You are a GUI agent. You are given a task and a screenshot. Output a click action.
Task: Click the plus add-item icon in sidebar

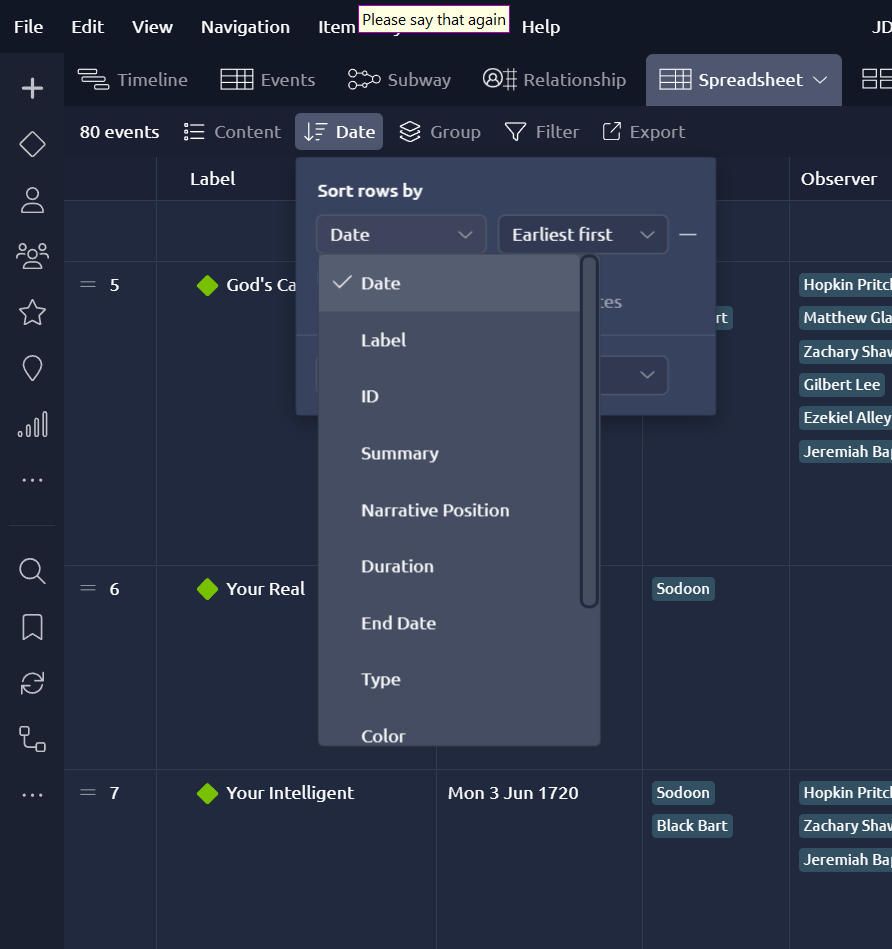click(x=32, y=89)
